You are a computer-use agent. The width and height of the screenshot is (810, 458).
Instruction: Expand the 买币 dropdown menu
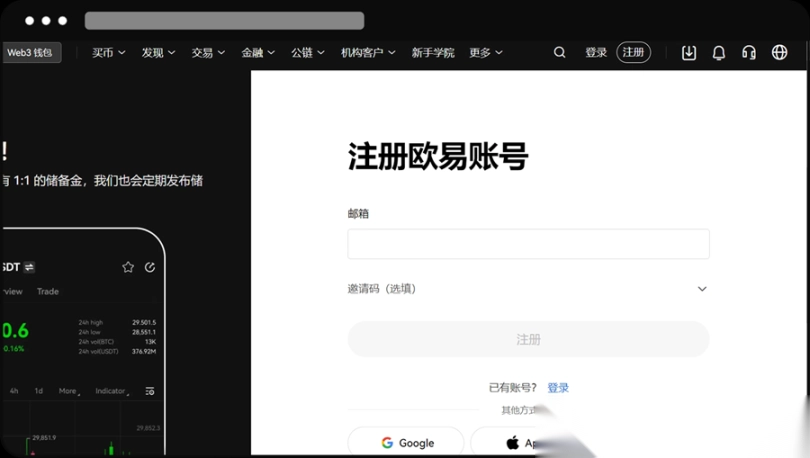109,53
